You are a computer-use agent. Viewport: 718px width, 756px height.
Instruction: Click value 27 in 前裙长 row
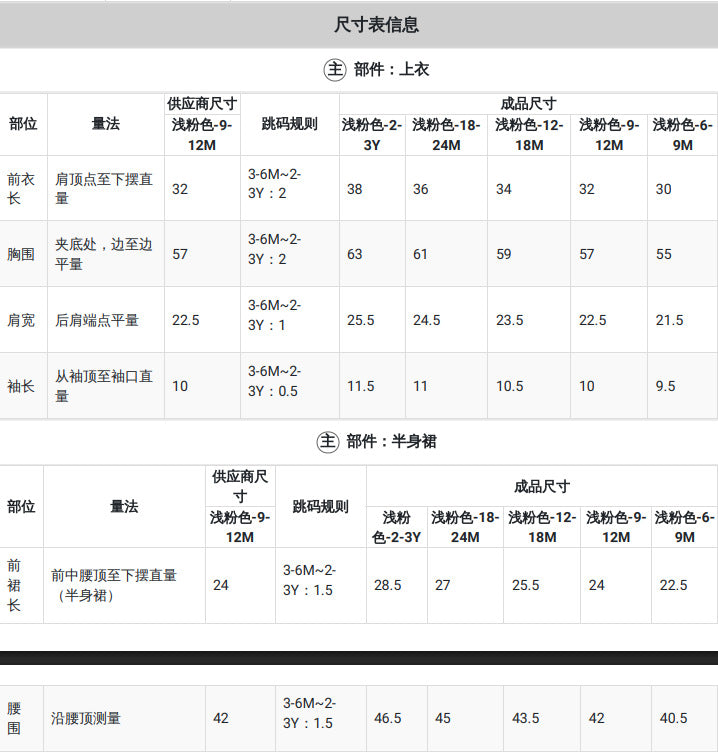click(x=443, y=585)
